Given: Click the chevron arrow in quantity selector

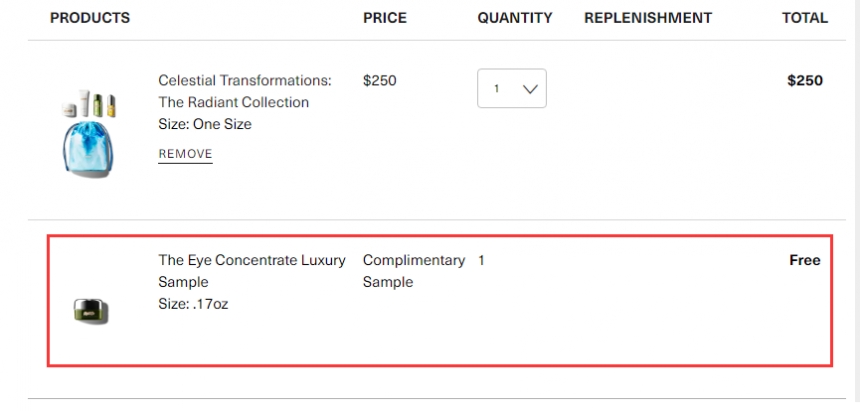Looking at the screenshot, I should [530, 89].
